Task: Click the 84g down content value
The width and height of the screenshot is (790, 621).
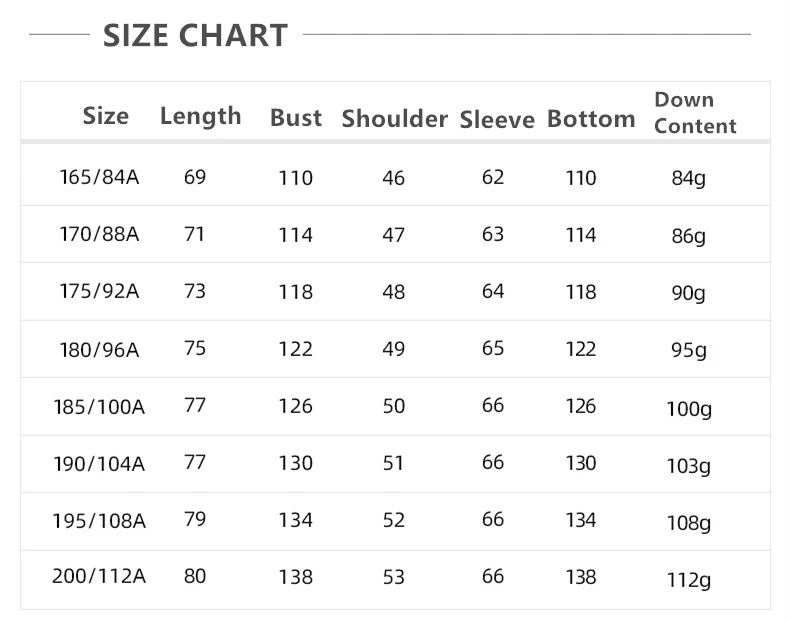Action: coord(689,178)
